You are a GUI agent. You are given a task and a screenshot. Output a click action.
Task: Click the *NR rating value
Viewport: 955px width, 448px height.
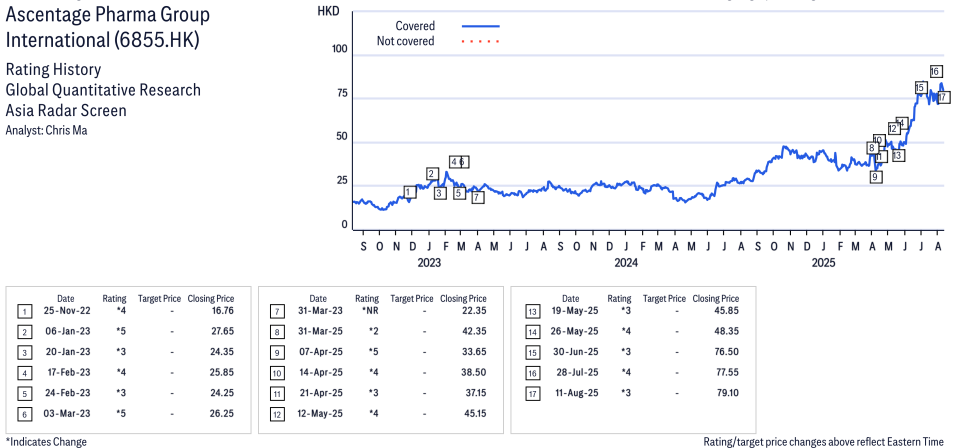(369, 310)
